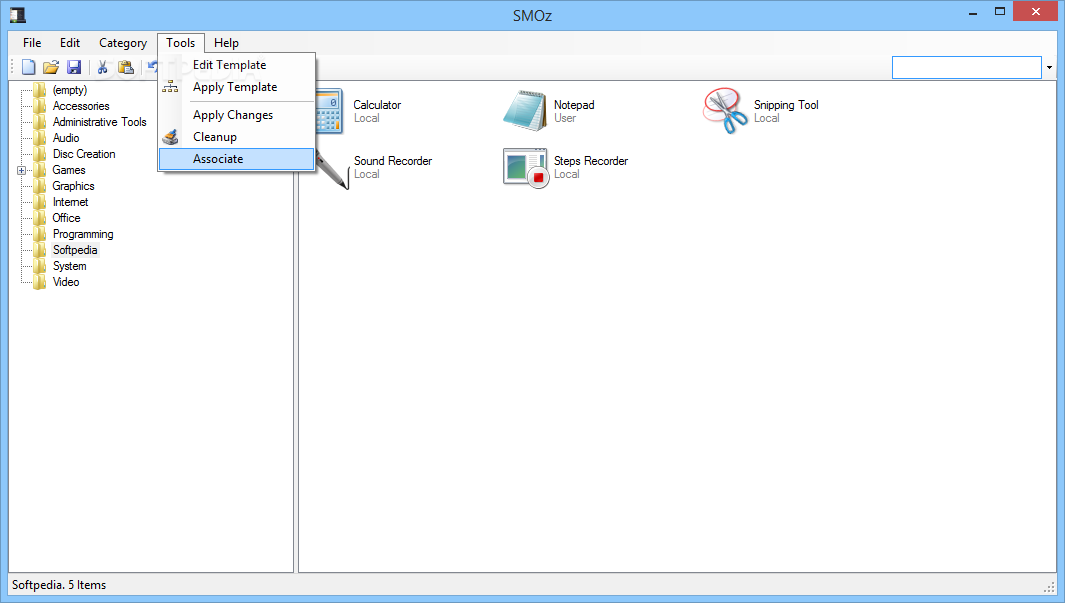
Task: Choose Apply Changes from Tools menu
Action: click(236, 115)
